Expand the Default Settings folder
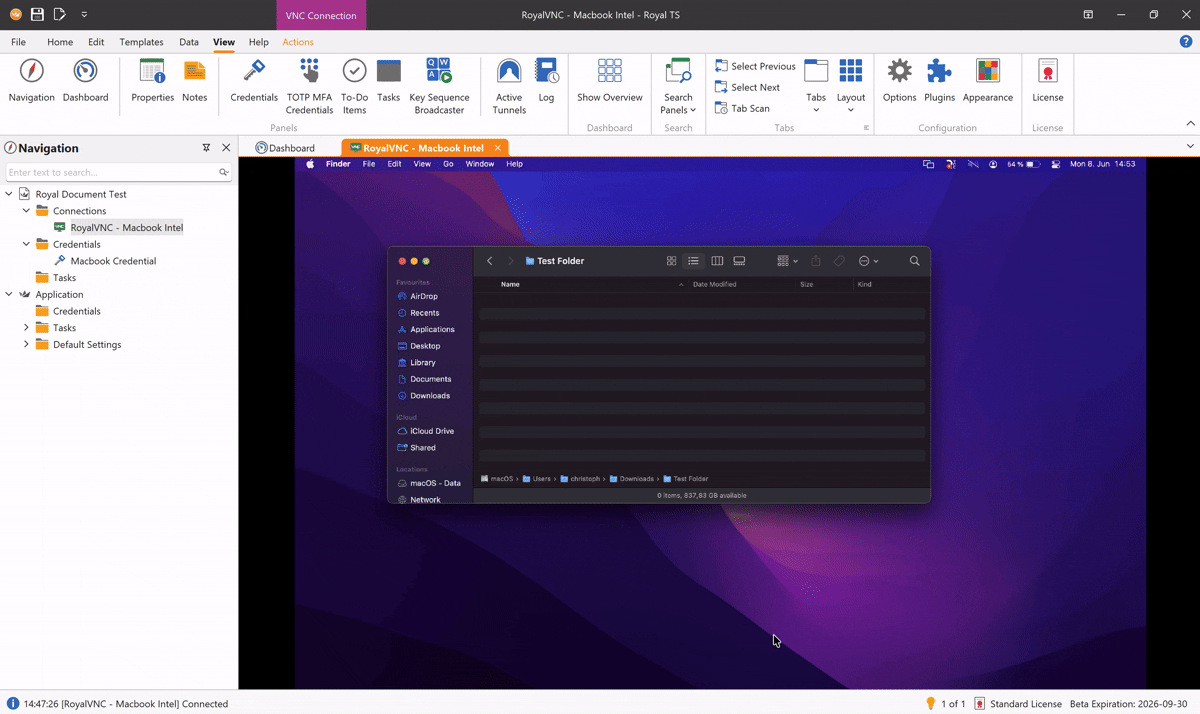This screenshot has width=1200, height=714. [26, 344]
